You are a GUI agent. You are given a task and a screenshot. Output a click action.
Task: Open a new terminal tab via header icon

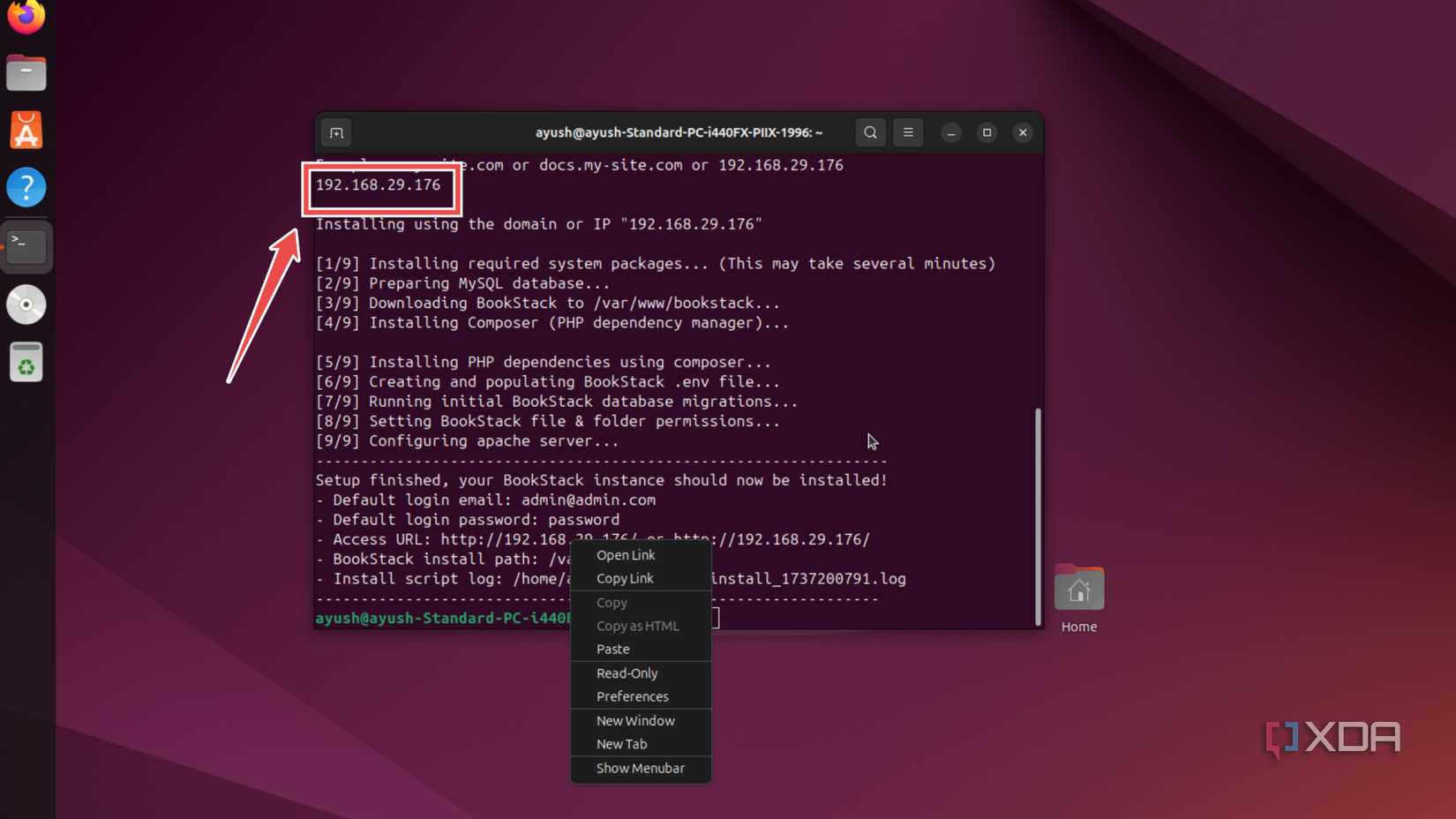point(336,132)
